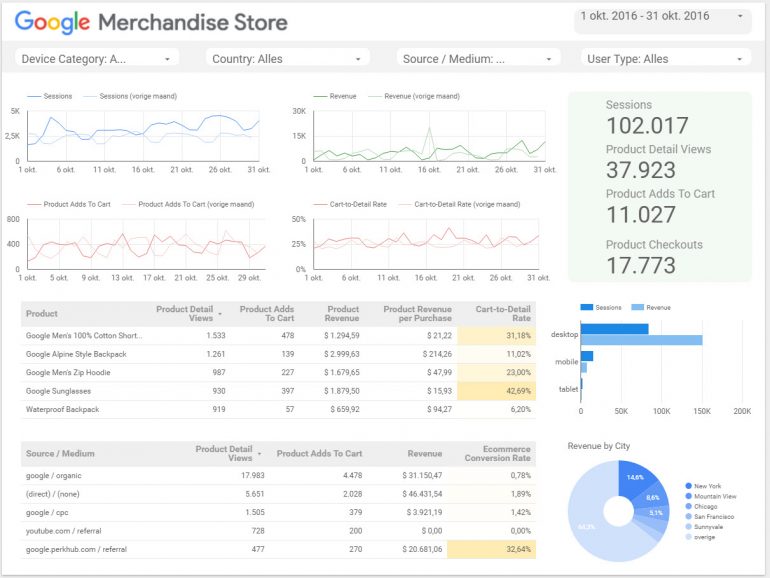Select the google / organic row
The width and height of the screenshot is (770, 578).
(x=278, y=475)
